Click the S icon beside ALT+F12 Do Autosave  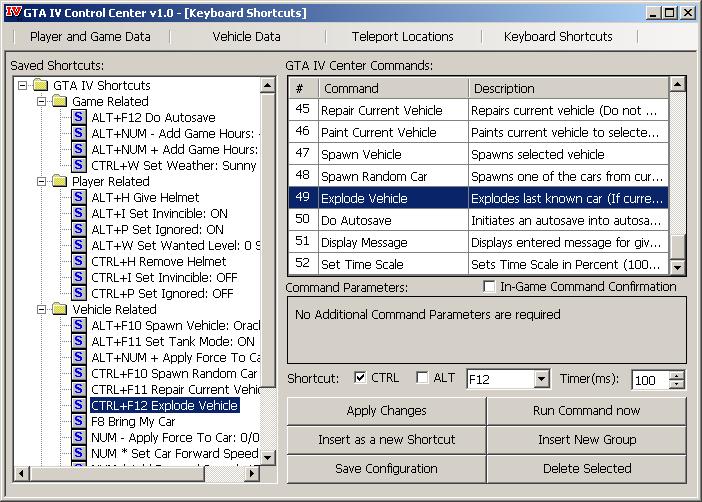[x=79, y=118]
